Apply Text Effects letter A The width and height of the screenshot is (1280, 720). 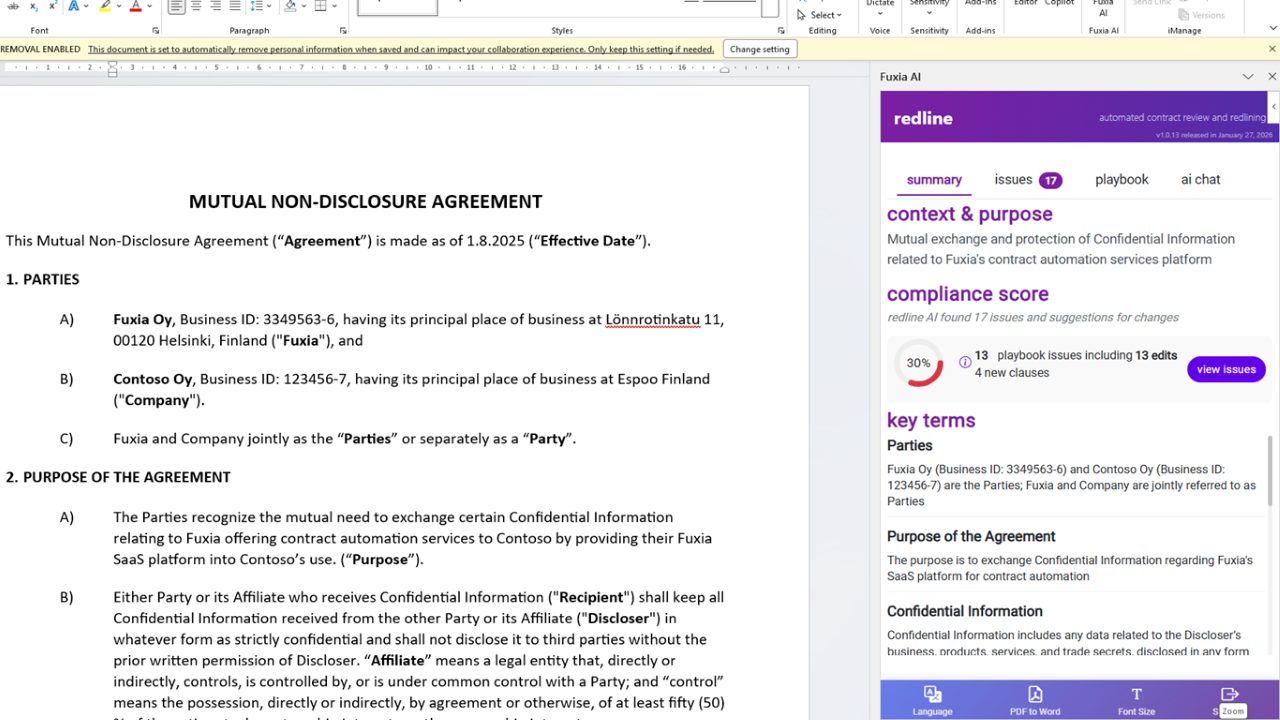74,6
